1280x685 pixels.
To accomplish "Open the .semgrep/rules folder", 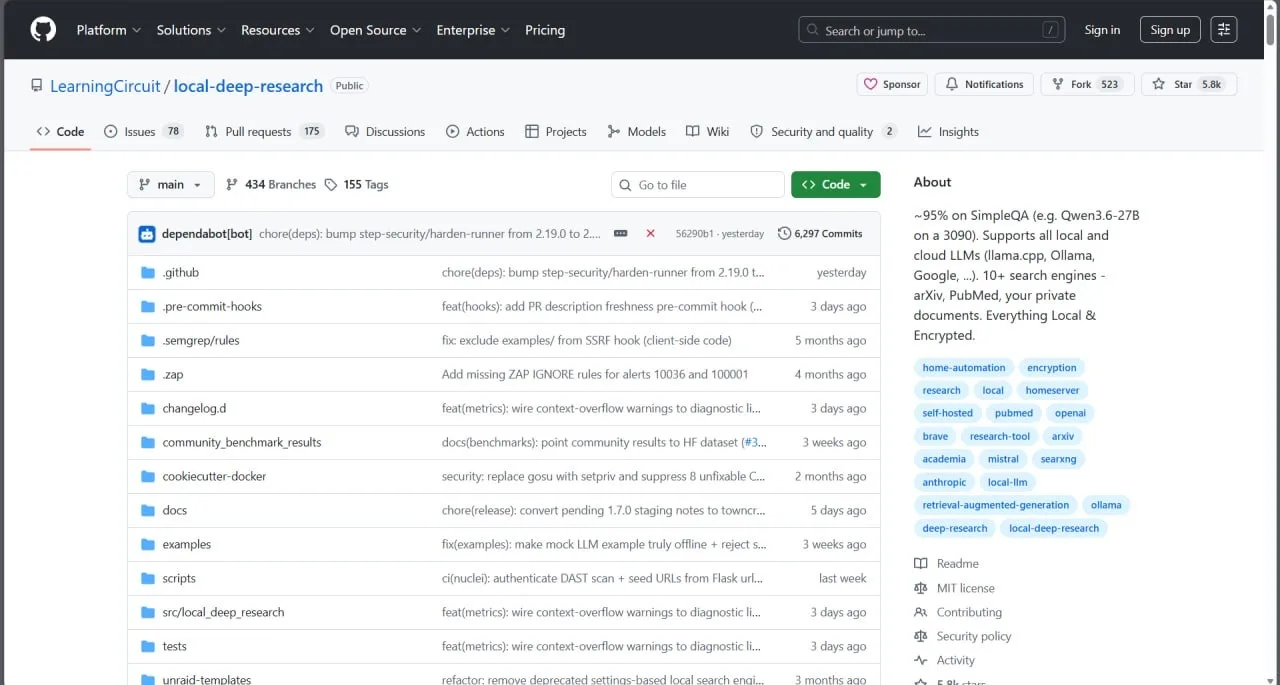I will [201, 340].
